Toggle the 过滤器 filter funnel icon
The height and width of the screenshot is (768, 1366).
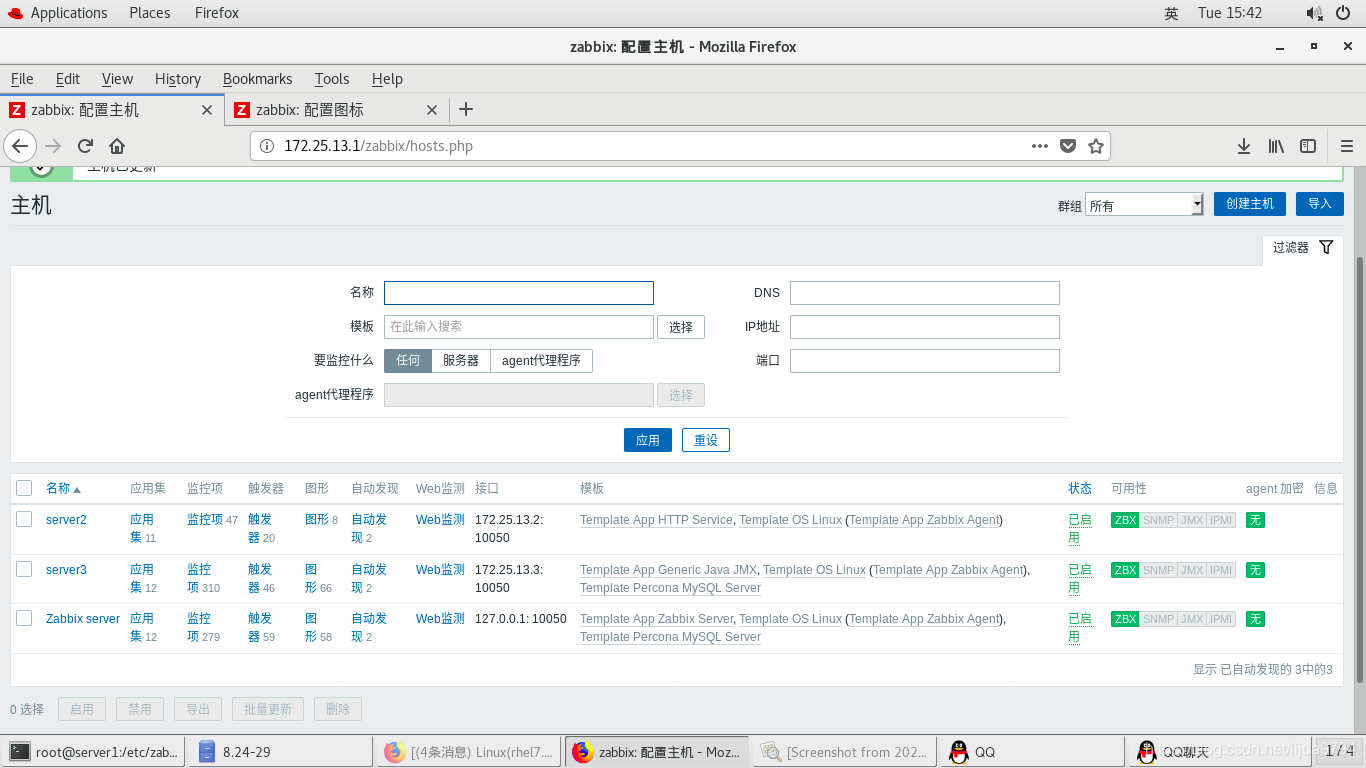pyautogui.click(x=1326, y=247)
